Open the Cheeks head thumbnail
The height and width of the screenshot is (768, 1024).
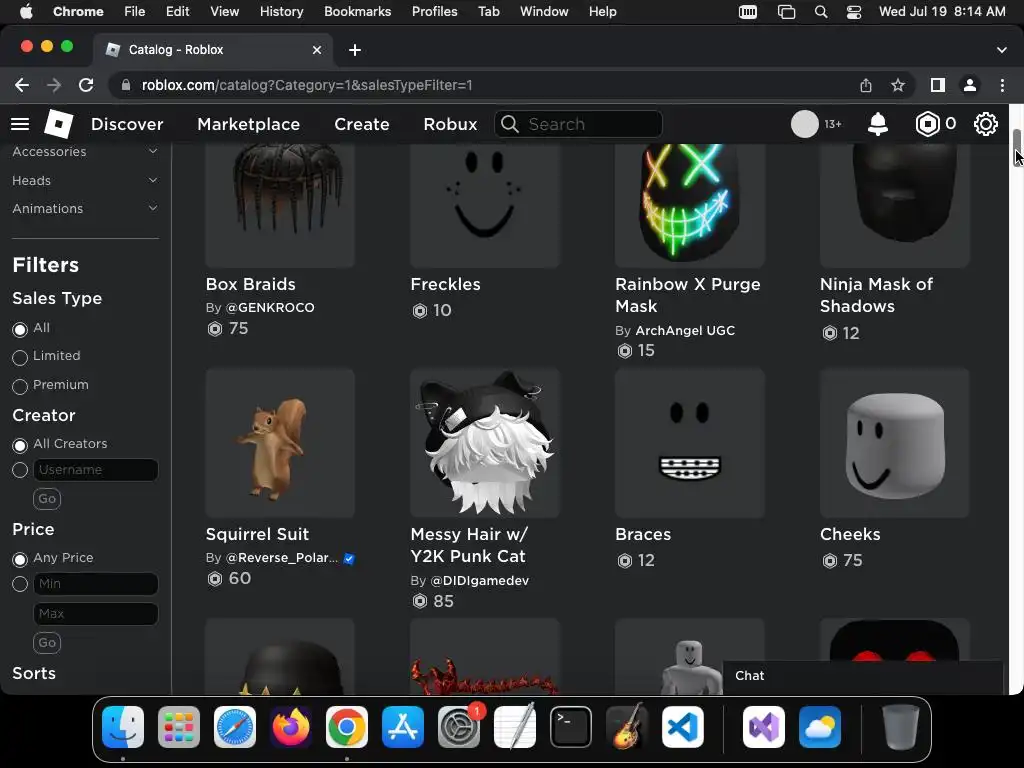[895, 443]
